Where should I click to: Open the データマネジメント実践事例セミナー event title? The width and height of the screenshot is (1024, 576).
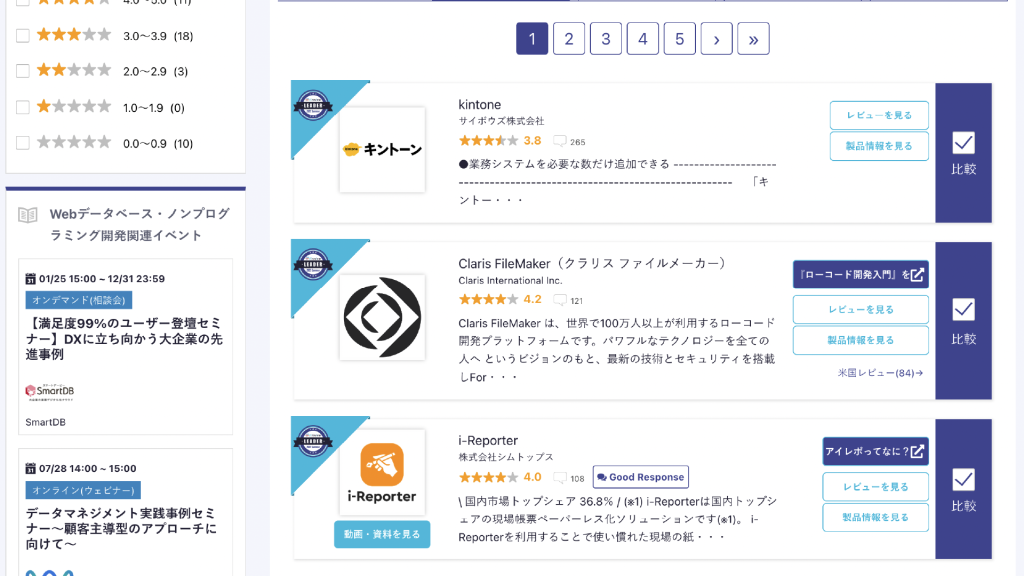pos(121,528)
